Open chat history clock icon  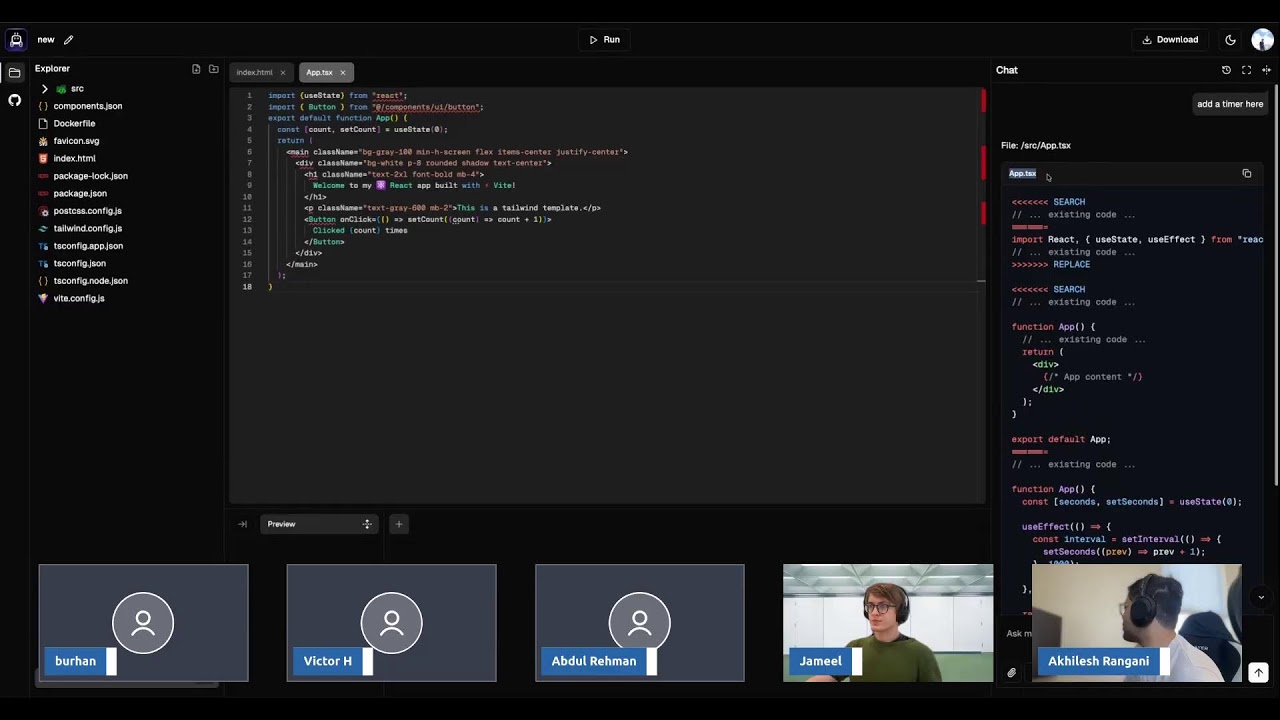[x=1226, y=70]
